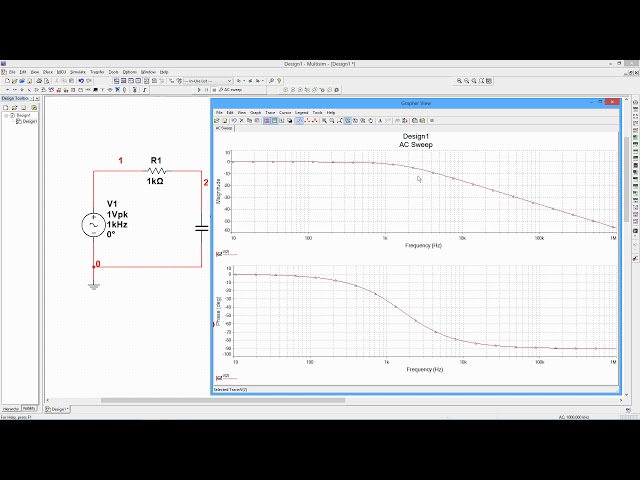Screen dimensions: 640x480
Task: Stop the simulation with the stop button
Action: pos(214,90)
